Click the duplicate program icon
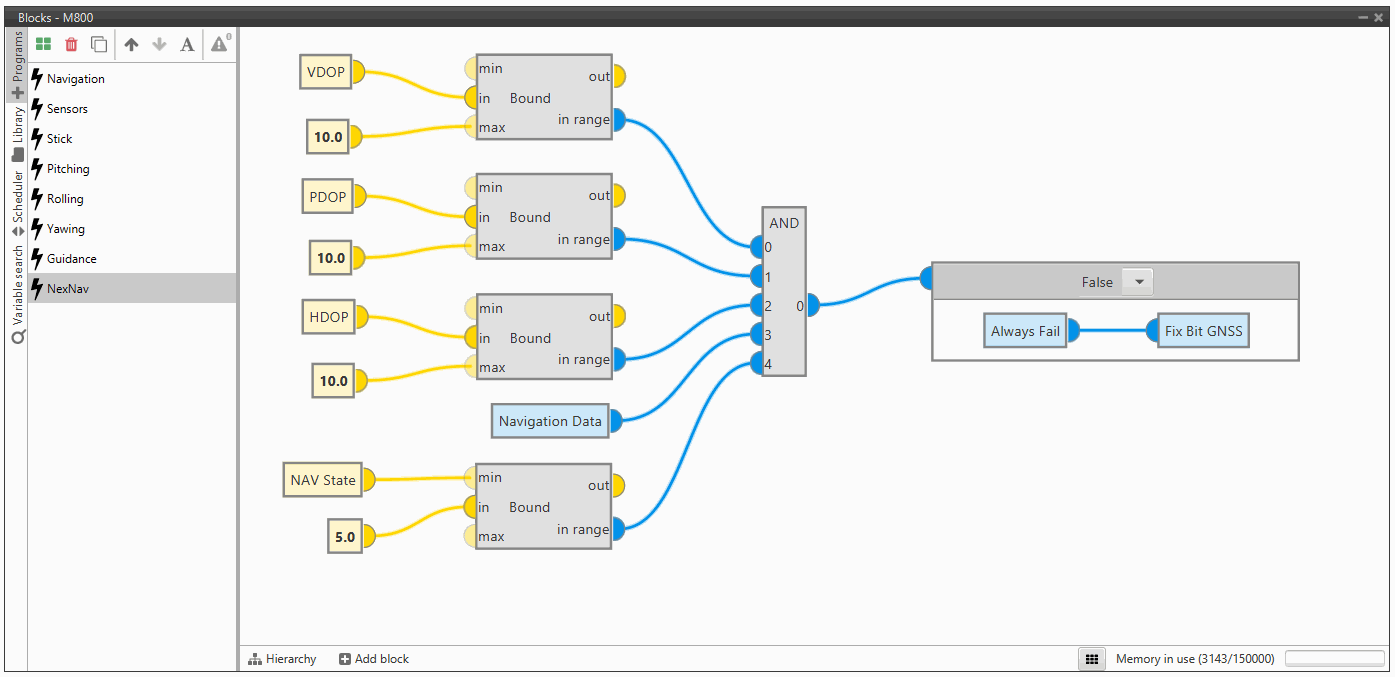 pyautogui.click(x=99, y=44)
